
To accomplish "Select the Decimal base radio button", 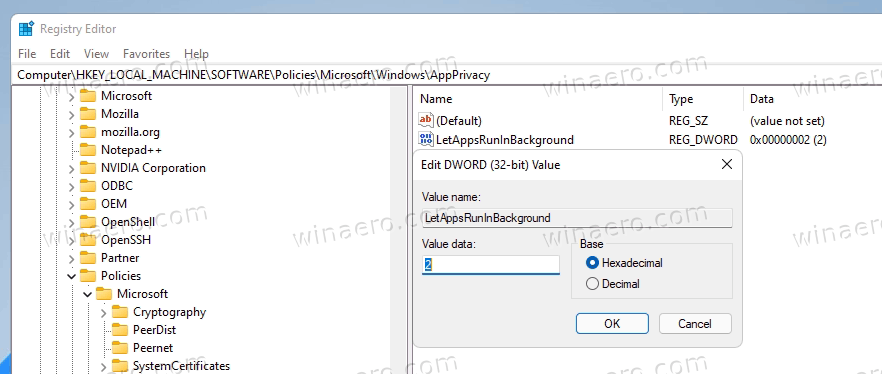I will pos(592,284).
